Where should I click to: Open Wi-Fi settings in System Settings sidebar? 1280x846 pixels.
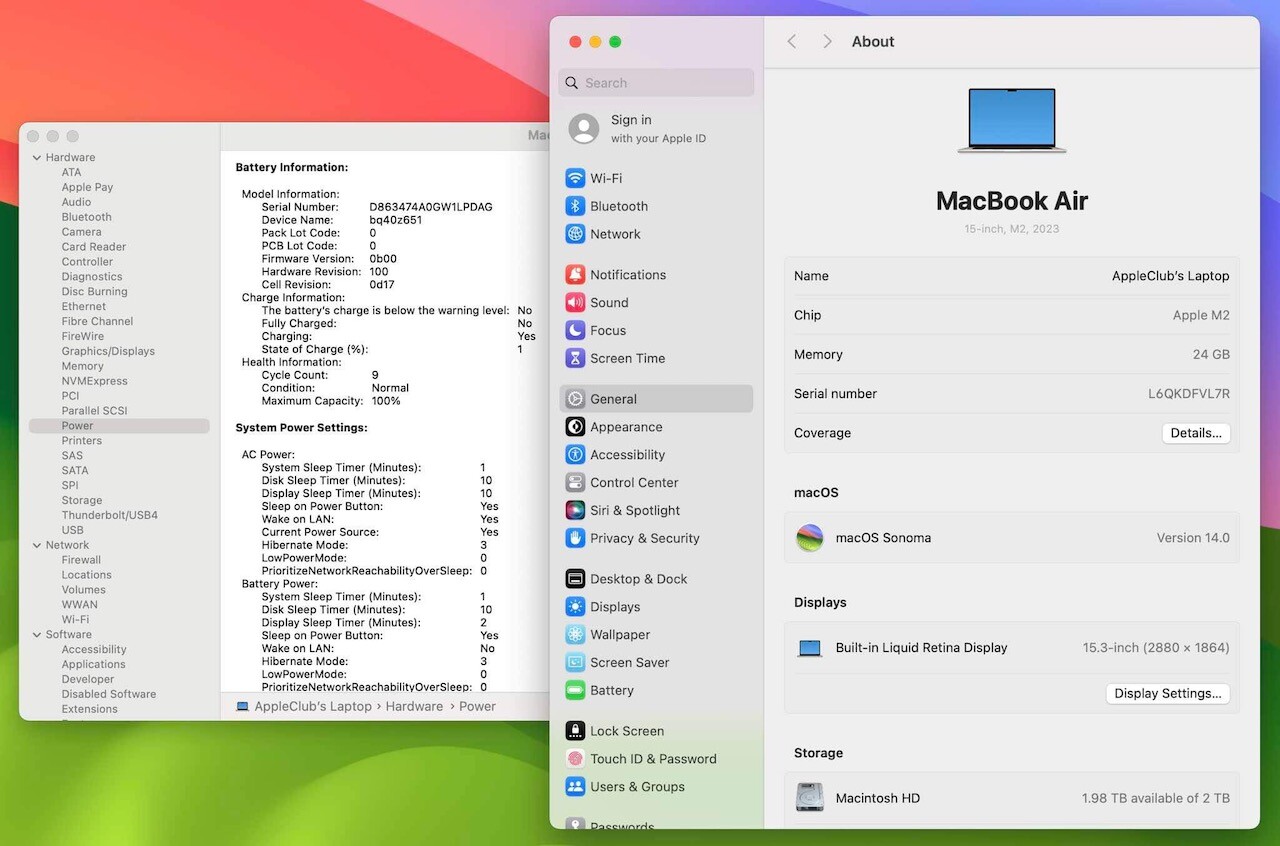656,178
